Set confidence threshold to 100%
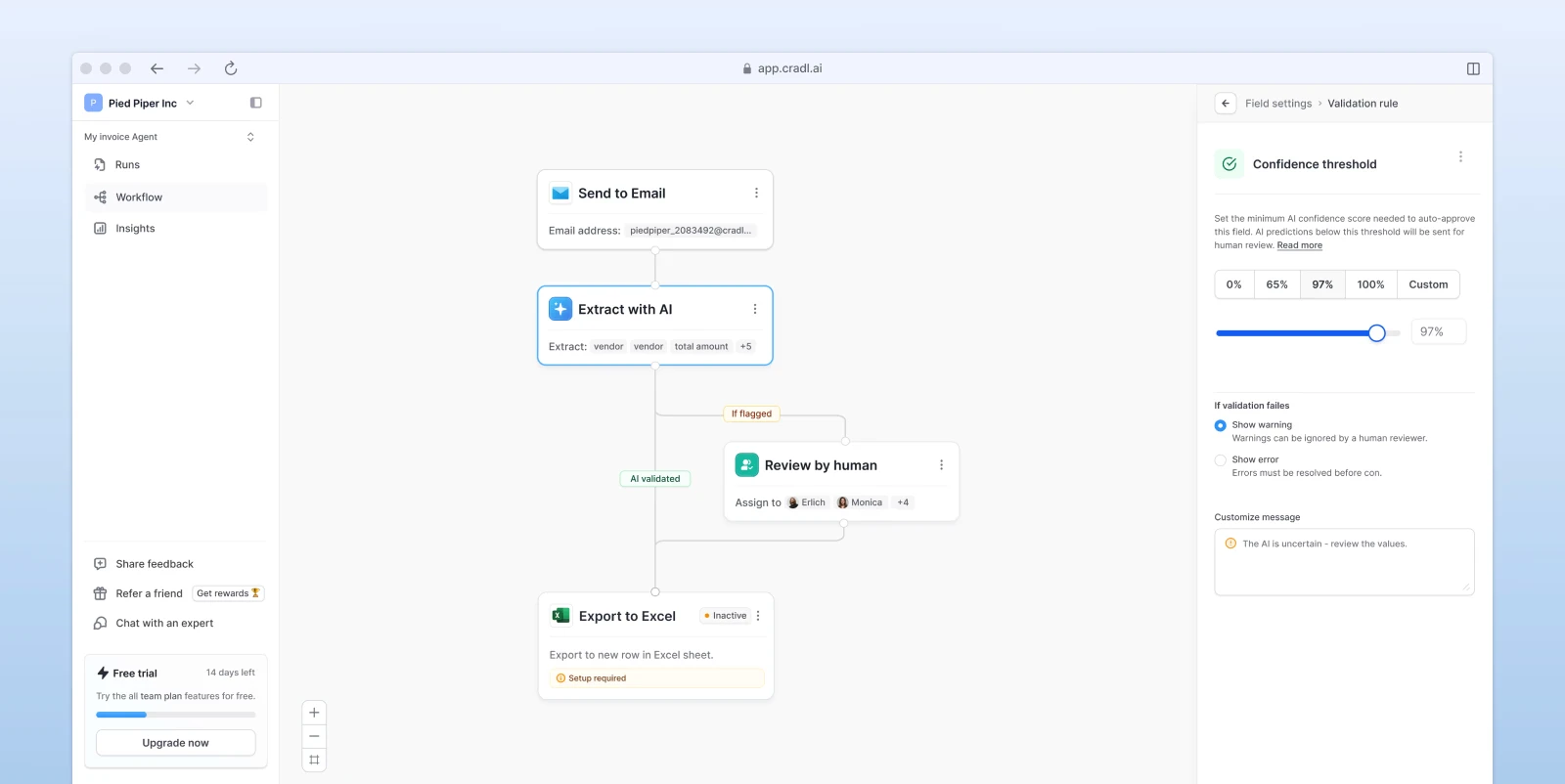1565x784 pixels. 1370,284
